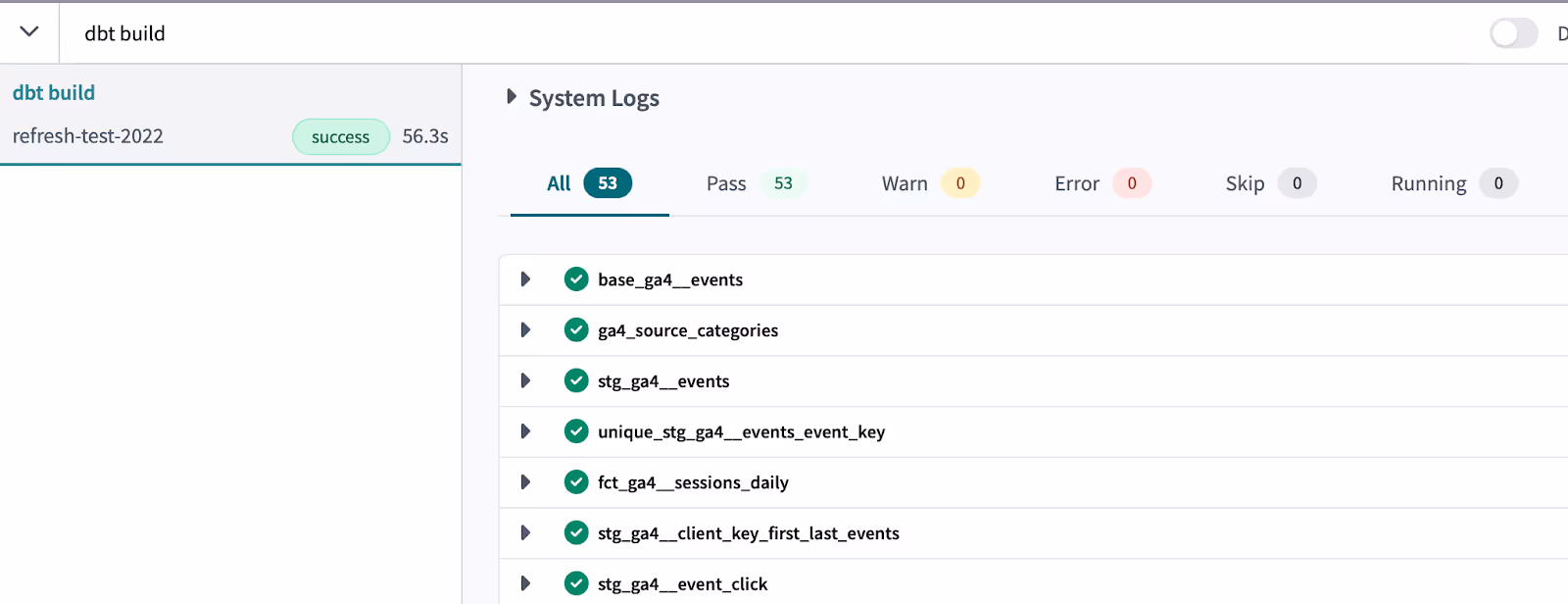Click the success checkmark for stg_ga4__event_click
1568x604 pixels.
[x=576, y=583]
